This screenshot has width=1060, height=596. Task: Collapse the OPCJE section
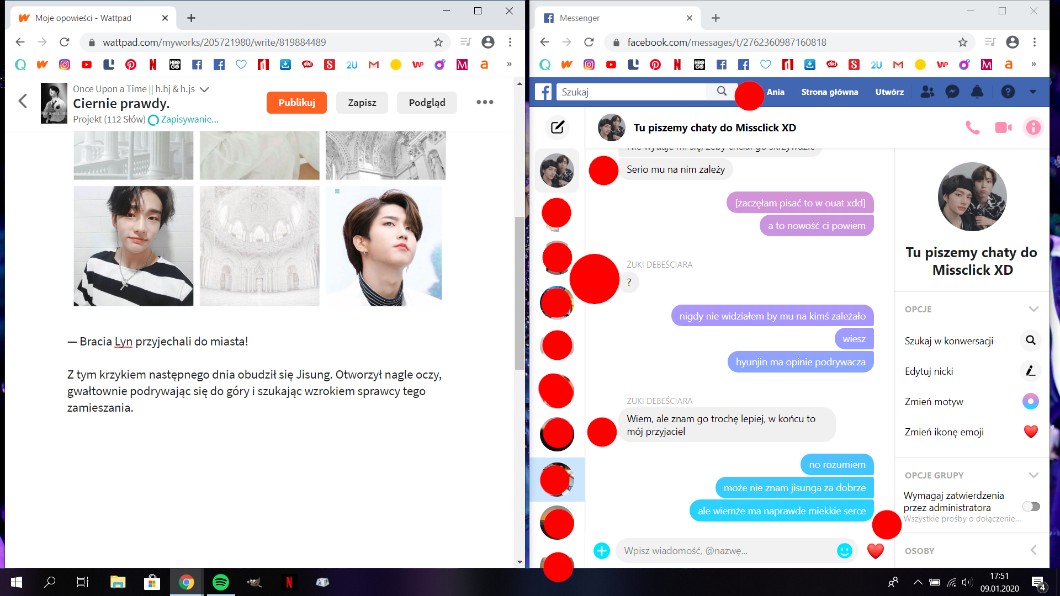[1033, 310]
